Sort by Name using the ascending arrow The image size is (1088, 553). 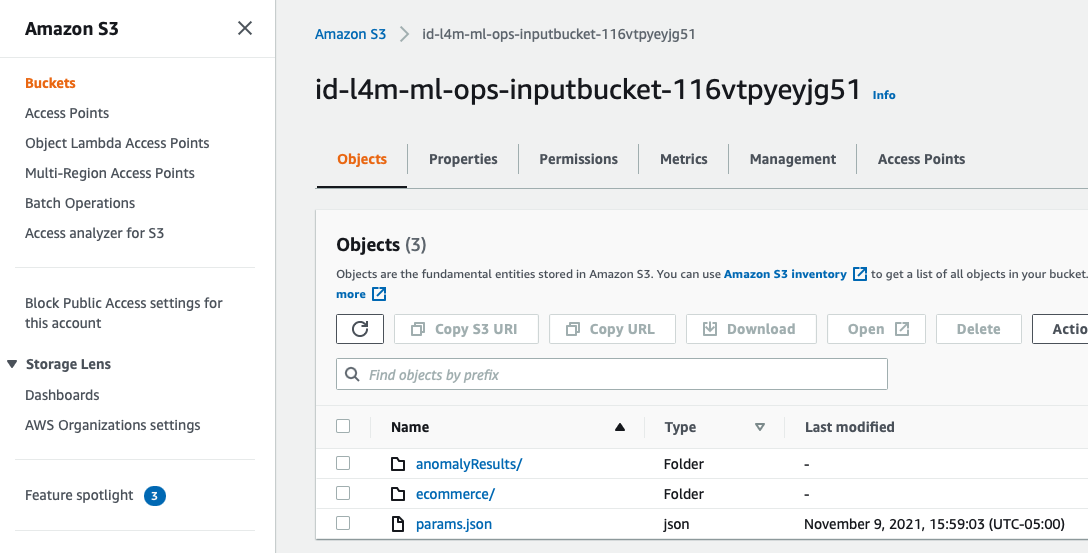point(620,427)
